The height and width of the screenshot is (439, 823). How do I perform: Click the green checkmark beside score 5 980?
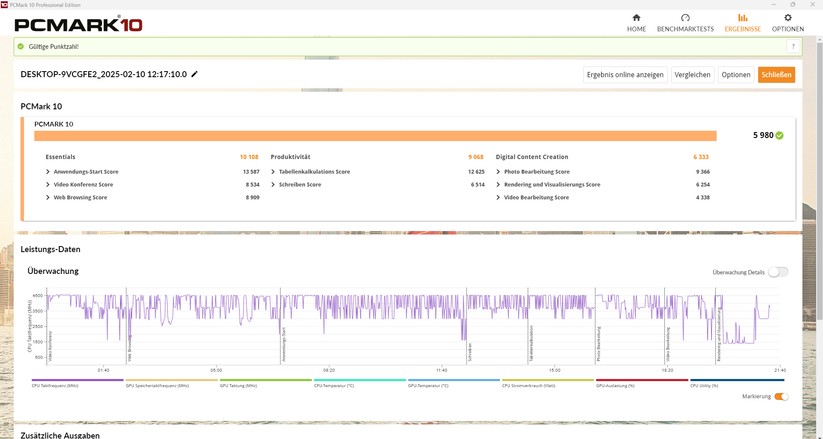click(780, 135)
